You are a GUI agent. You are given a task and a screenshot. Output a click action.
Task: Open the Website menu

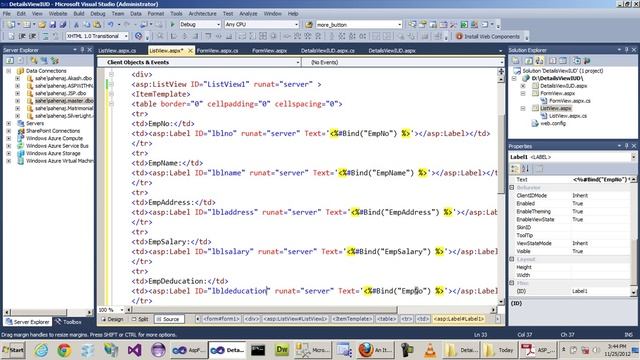58,13
